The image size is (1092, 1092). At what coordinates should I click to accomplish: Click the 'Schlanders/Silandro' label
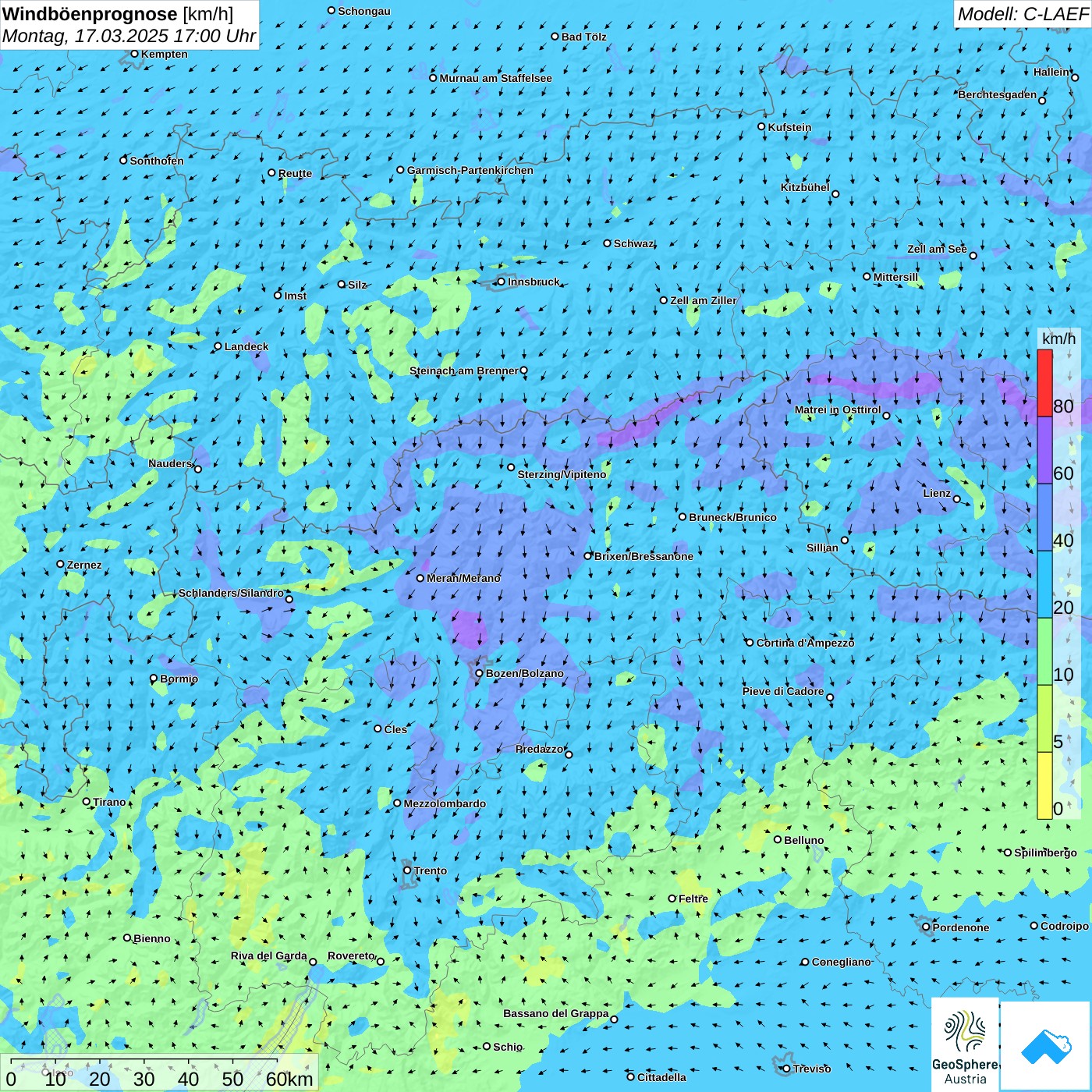click(231, 593)
